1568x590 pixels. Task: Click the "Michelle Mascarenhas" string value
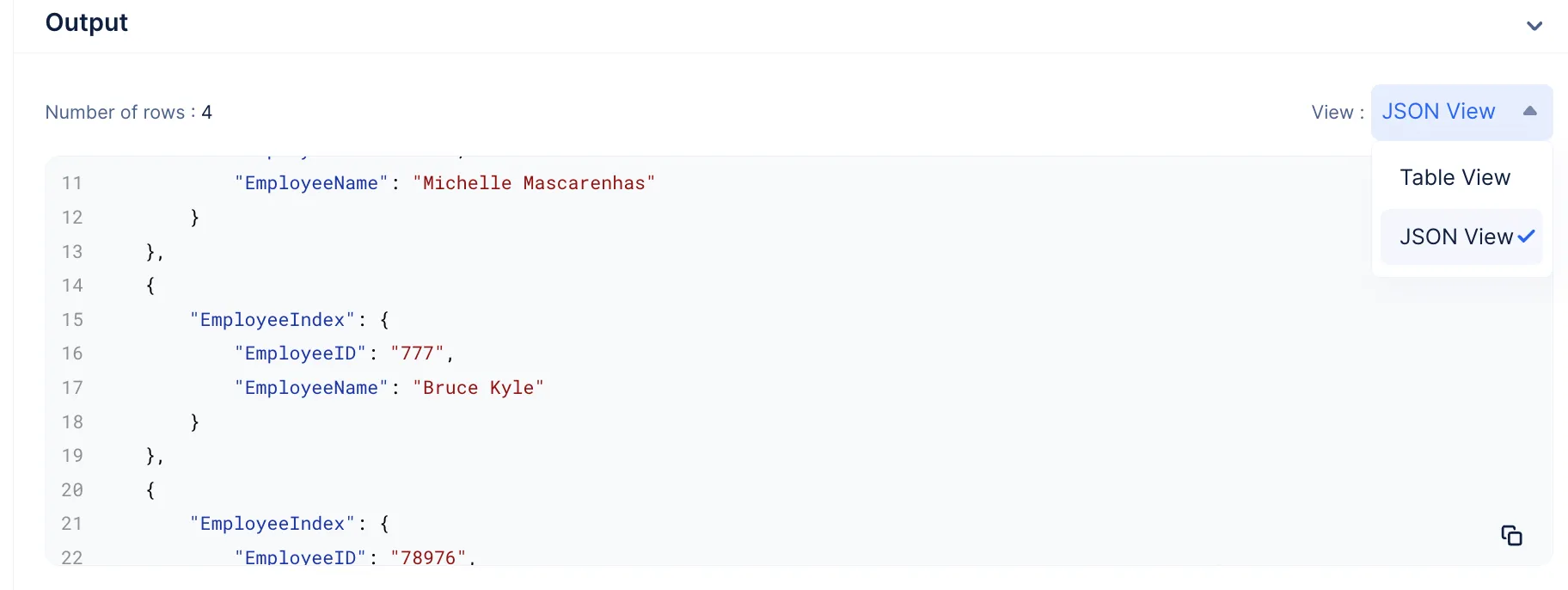point(534,183)
